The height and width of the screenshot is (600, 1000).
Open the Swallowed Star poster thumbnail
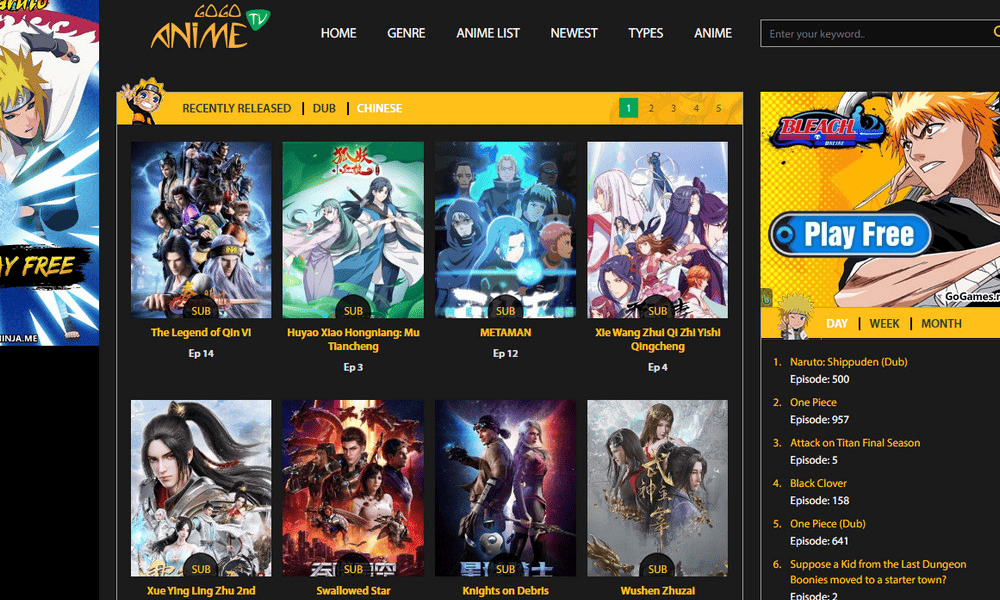click(x=353, y=488)
